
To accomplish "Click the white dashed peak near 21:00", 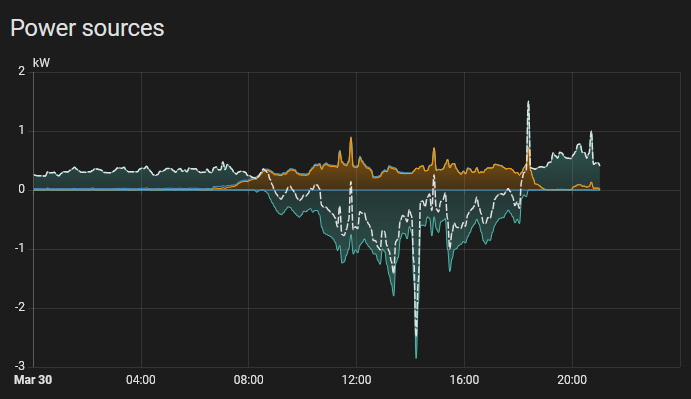I will tap(591, 132).
